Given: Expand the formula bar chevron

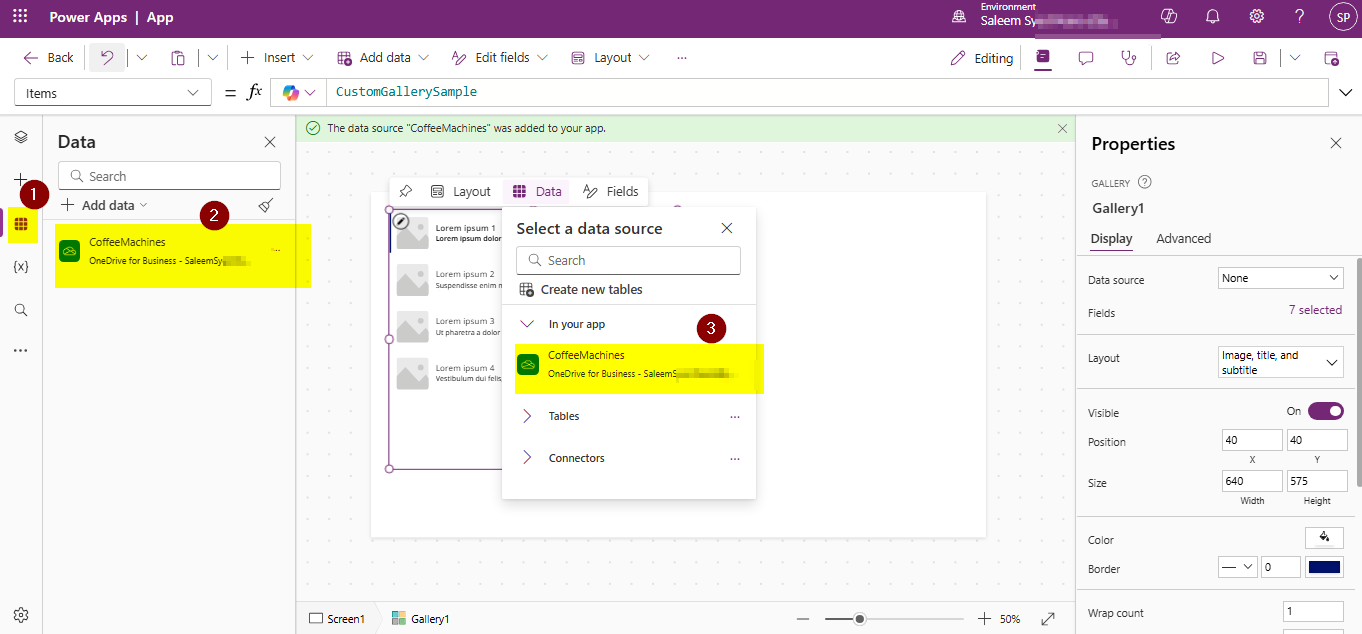Looking at the screenshot, I should [x=1346, y=93].
